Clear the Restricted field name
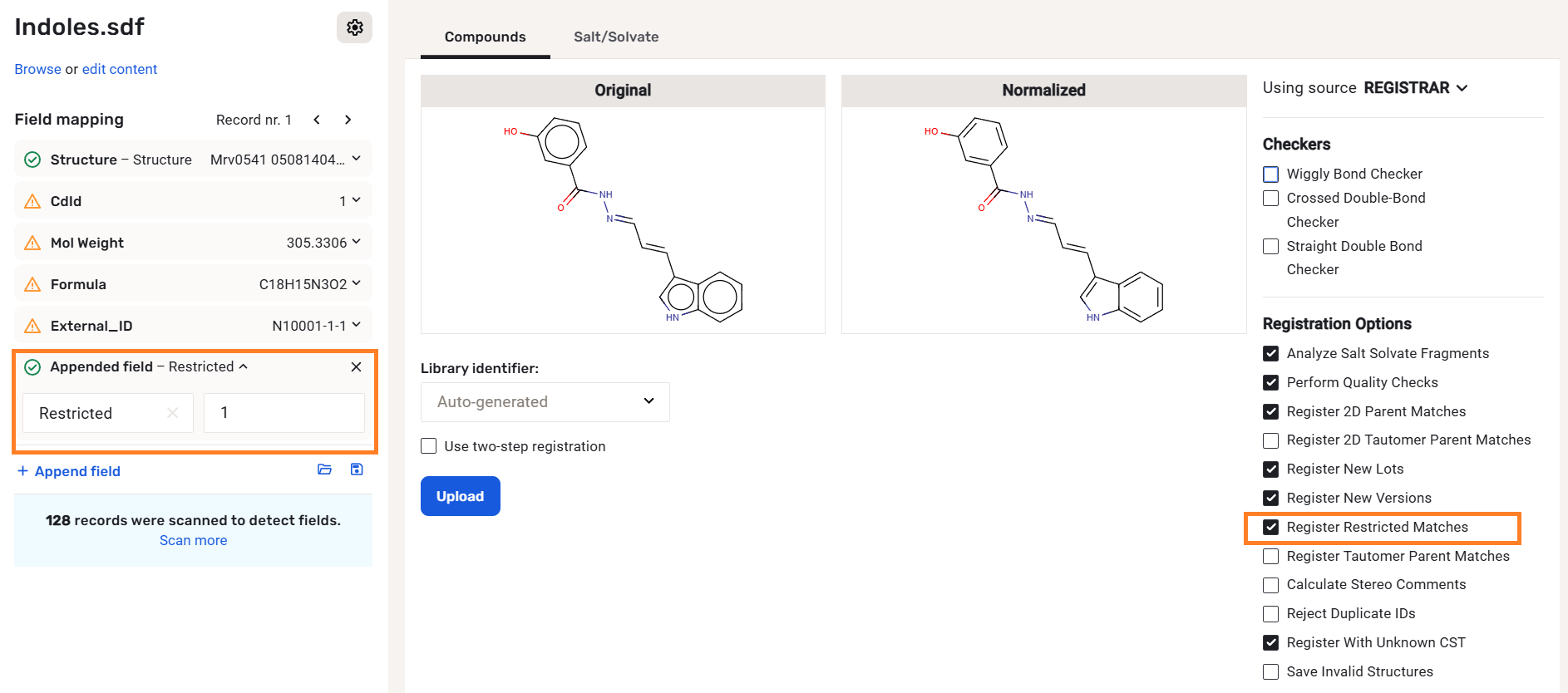Viewport: 1568px width, 693px height. pyautogui.click(x=172, y=413)
